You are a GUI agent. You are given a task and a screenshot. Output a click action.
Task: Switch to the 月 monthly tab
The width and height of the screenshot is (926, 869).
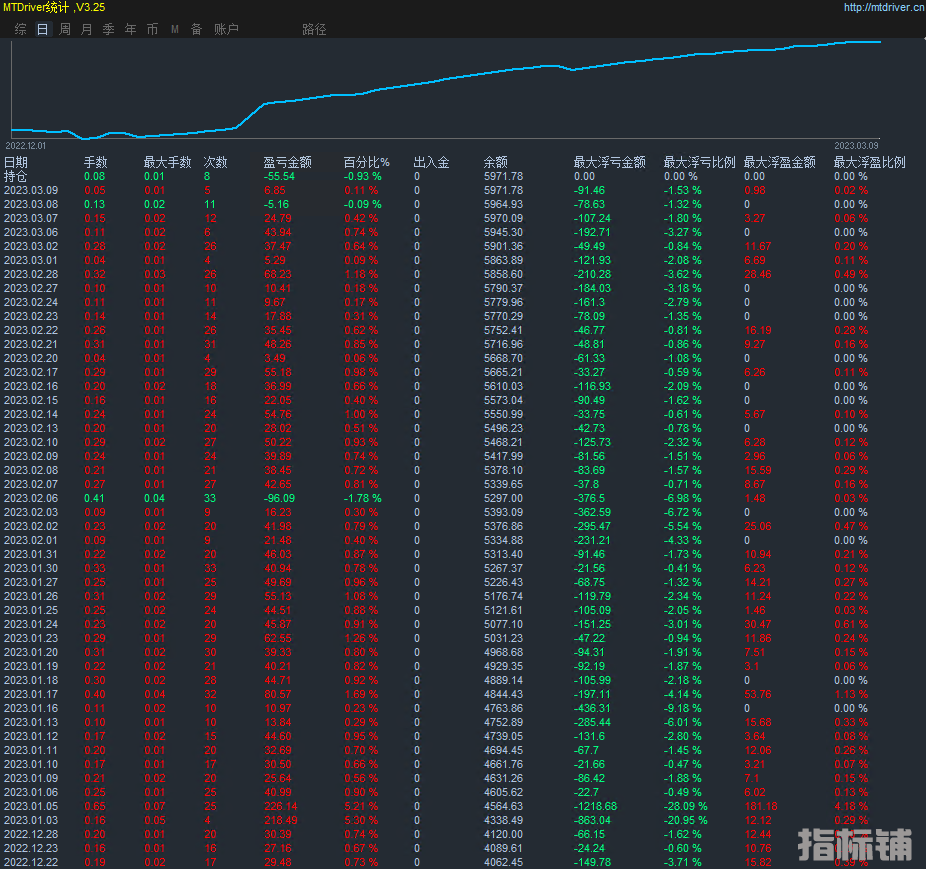pos(87,29)
